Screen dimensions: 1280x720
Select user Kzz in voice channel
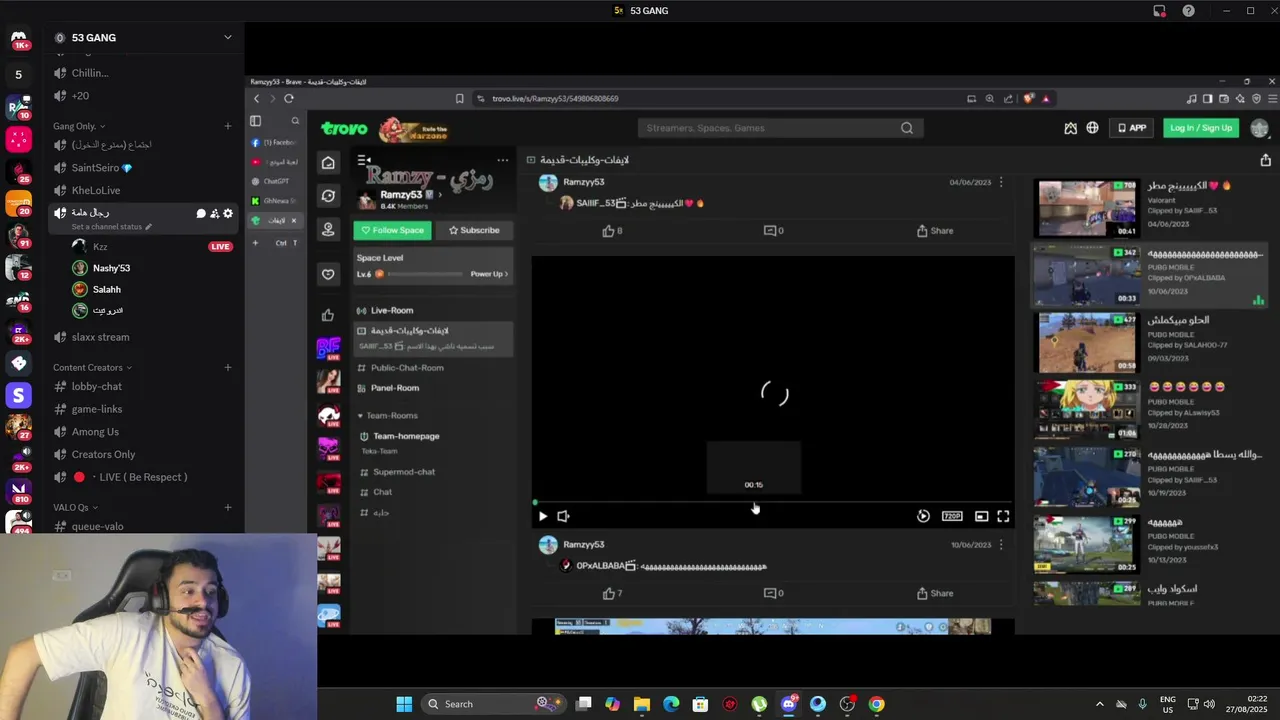point(100,246)
